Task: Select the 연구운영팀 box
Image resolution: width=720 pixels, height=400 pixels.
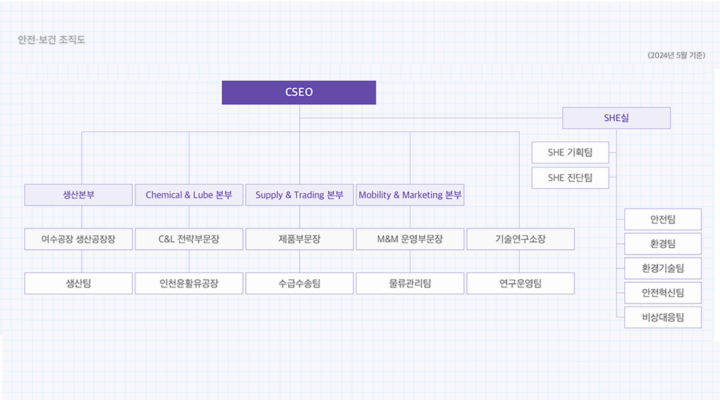Action: click(520, 283)
